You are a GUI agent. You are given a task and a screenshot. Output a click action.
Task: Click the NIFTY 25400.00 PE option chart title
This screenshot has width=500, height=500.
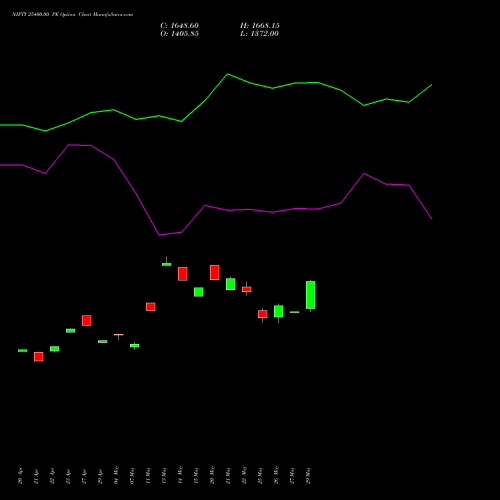point(72,14)
